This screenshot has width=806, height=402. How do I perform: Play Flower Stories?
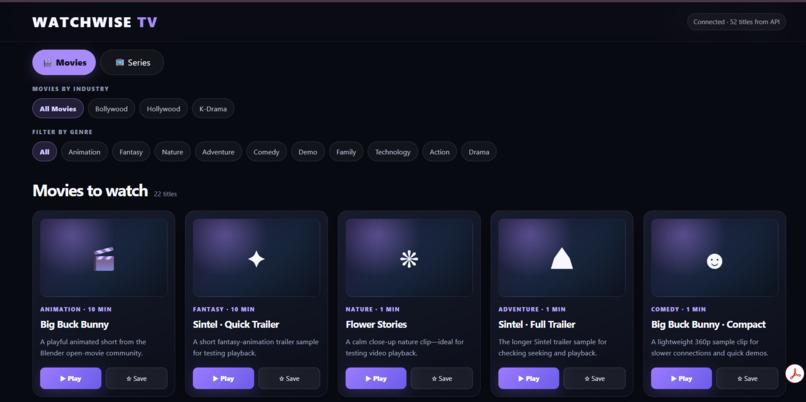(376, 378)
